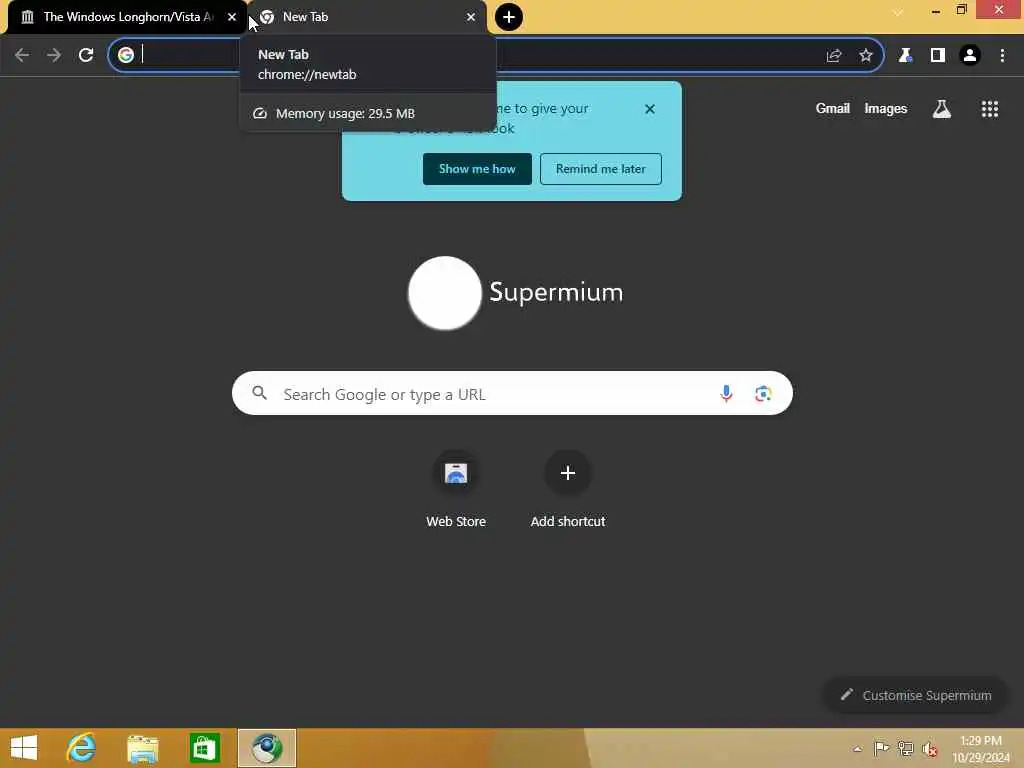Go forward using the forward arrow
This screenshot has height=768, width=1024.
pos(54,56)
